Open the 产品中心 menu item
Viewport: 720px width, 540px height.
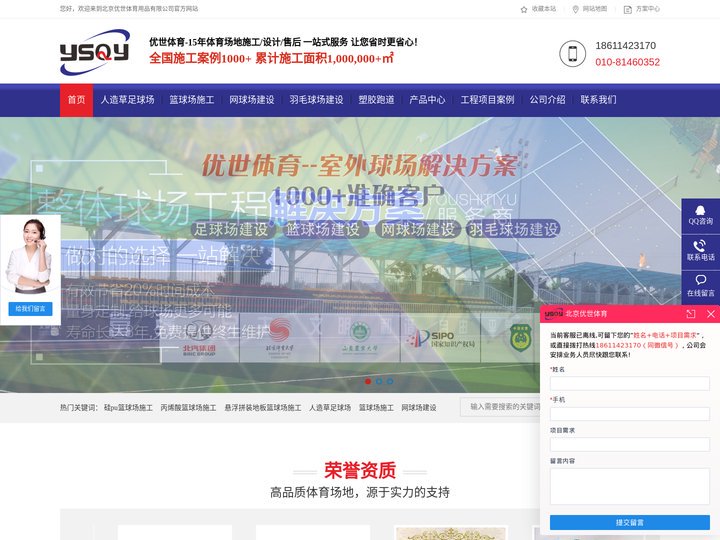tap(427, 100)
